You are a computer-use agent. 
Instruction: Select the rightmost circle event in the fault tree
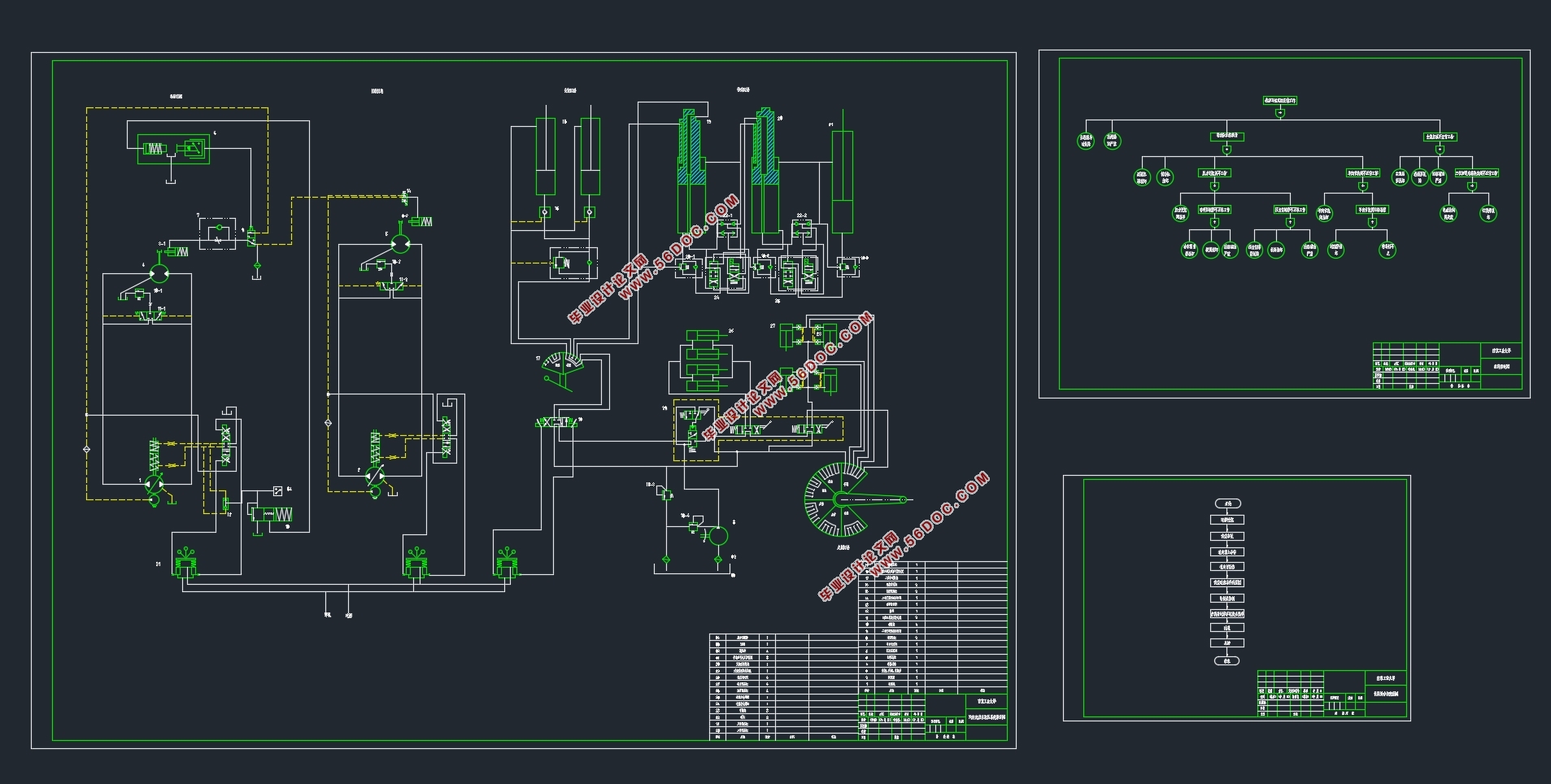(x=1488, y=214)
